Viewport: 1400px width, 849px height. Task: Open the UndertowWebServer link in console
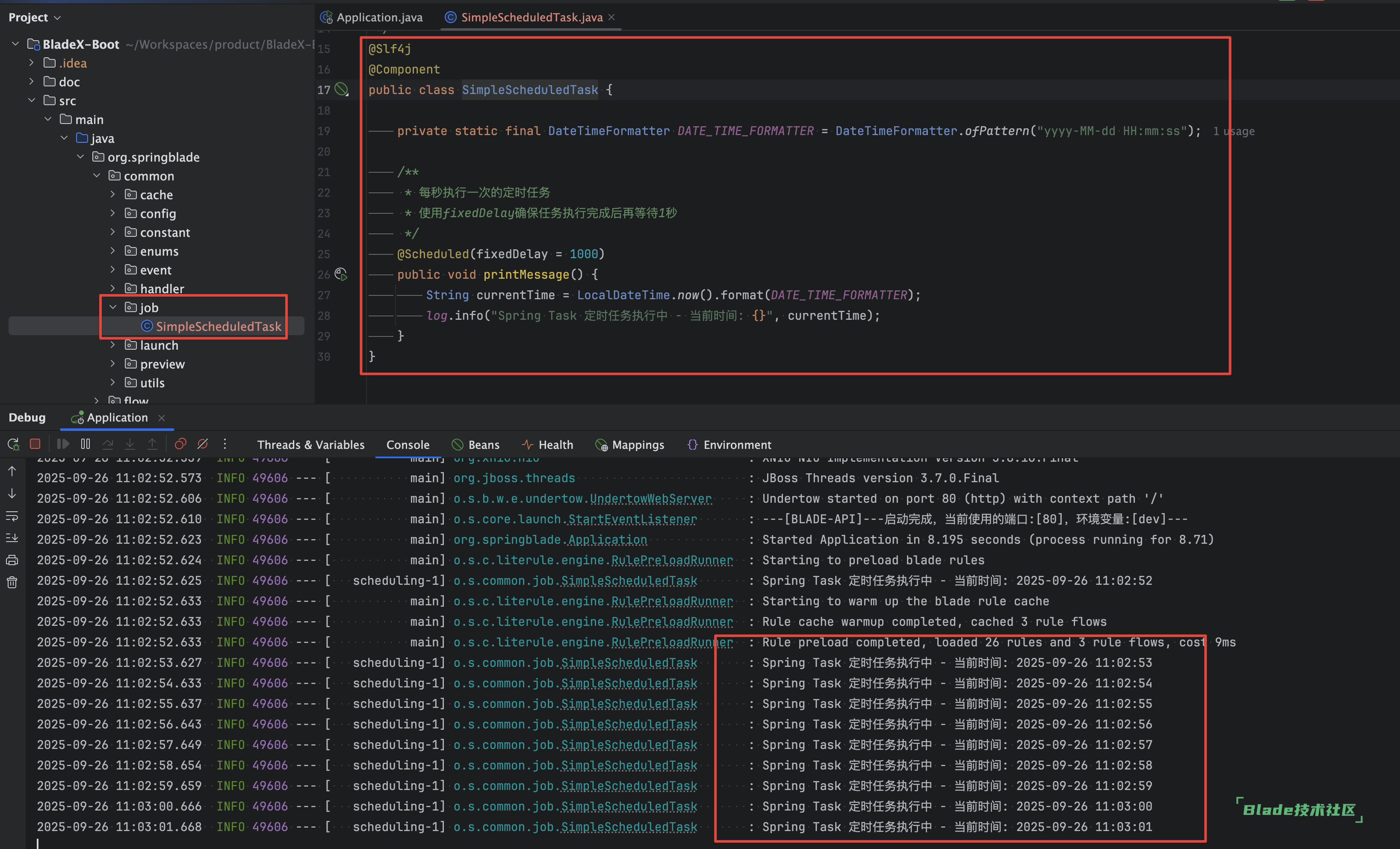point(650,498)
